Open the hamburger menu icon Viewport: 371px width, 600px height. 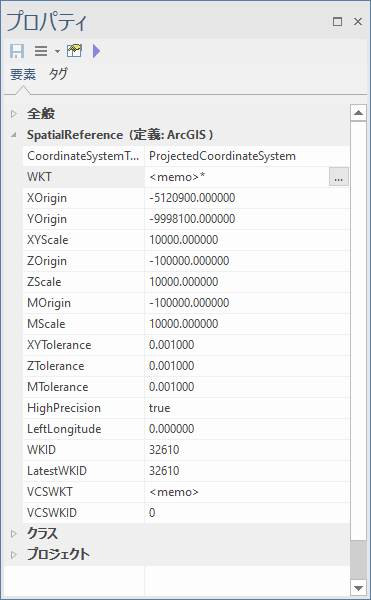(41, 51)
